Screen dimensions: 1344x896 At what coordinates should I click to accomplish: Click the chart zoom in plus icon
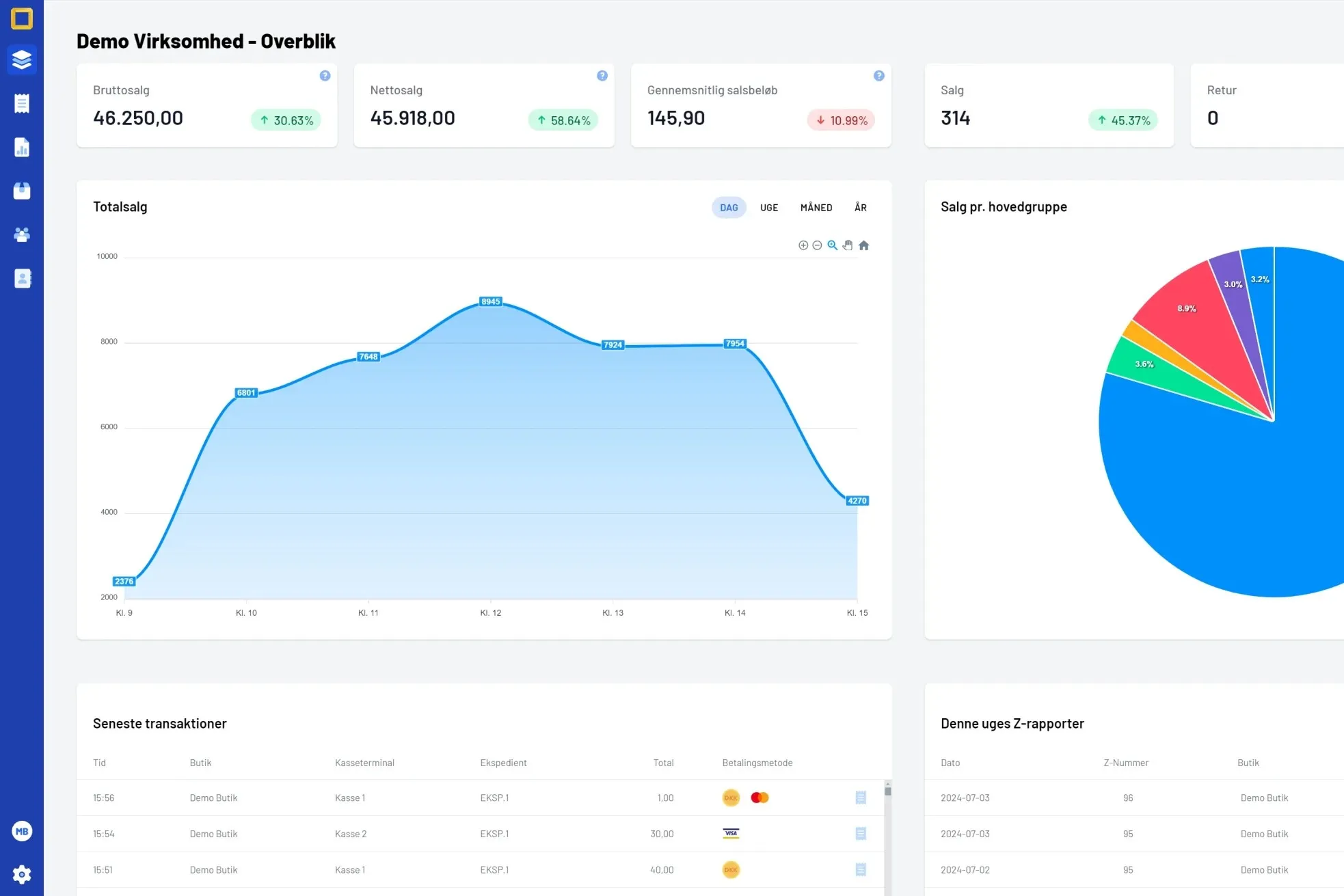pyautogui.click(x=803, y=245)
